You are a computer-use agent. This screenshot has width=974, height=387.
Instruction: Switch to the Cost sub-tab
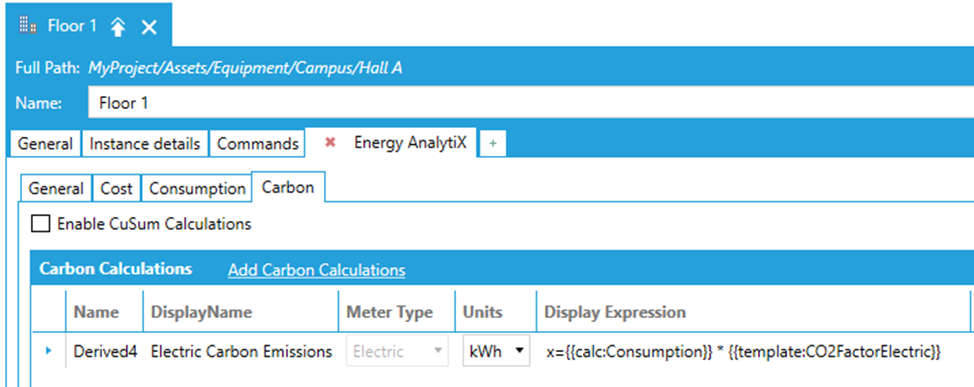(x=116, y=189)
